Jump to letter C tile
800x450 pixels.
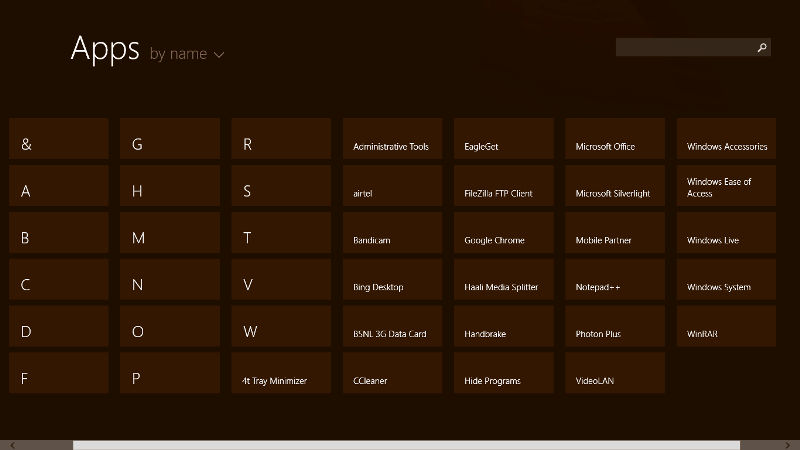coord(59,280)
